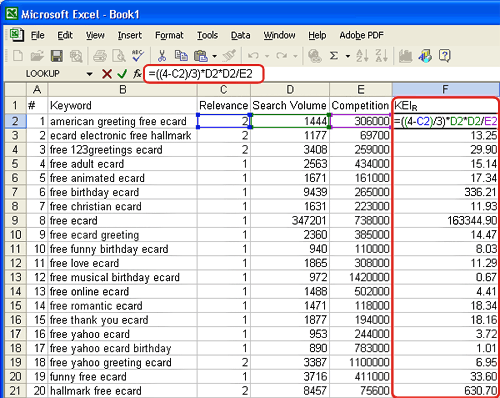The height and width of the screenshot is (398, 500).
Task: Click the 'Relevance' header cell
Action: click(224, 106)
